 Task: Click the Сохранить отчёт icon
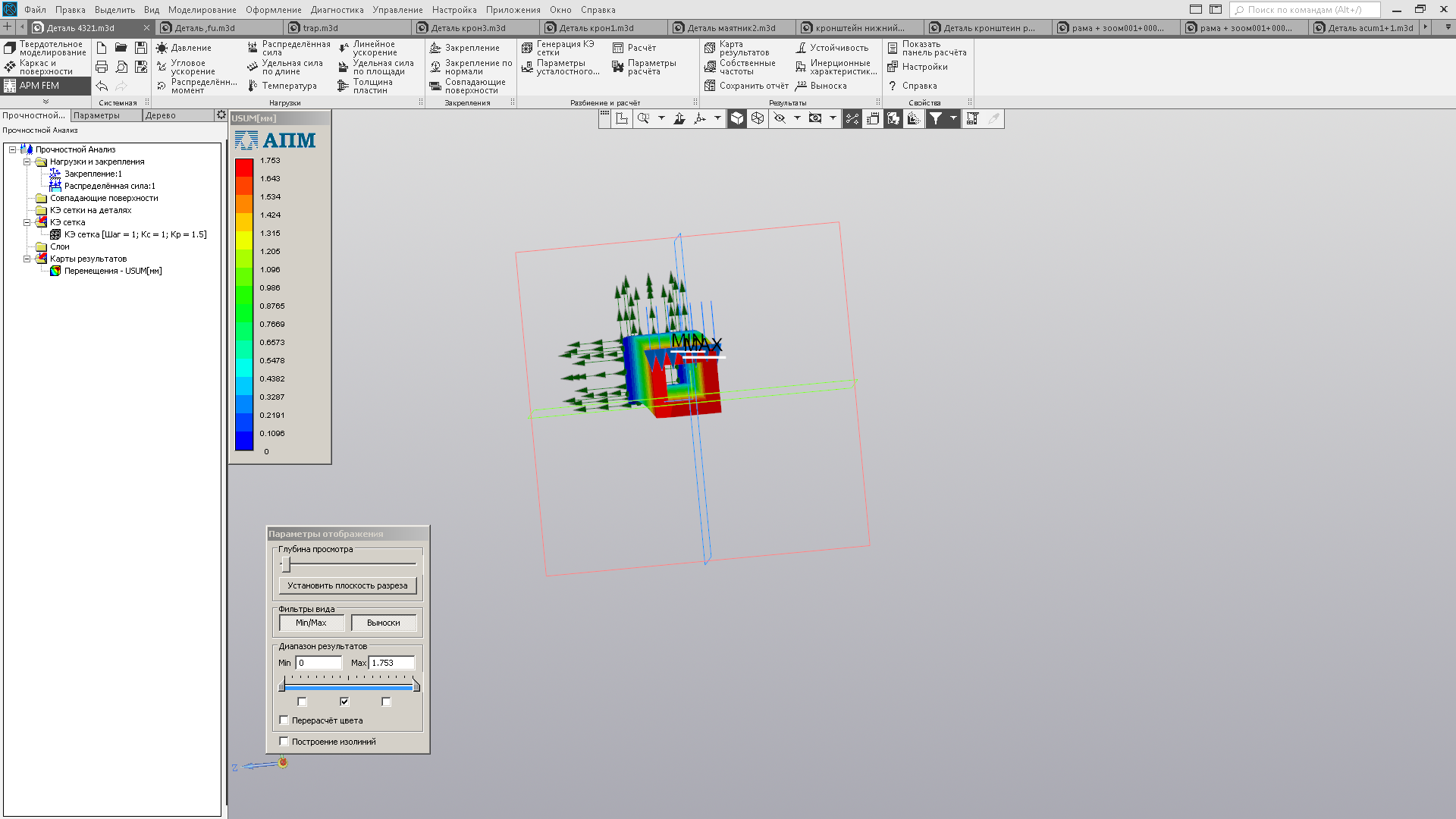pos(710,86)
